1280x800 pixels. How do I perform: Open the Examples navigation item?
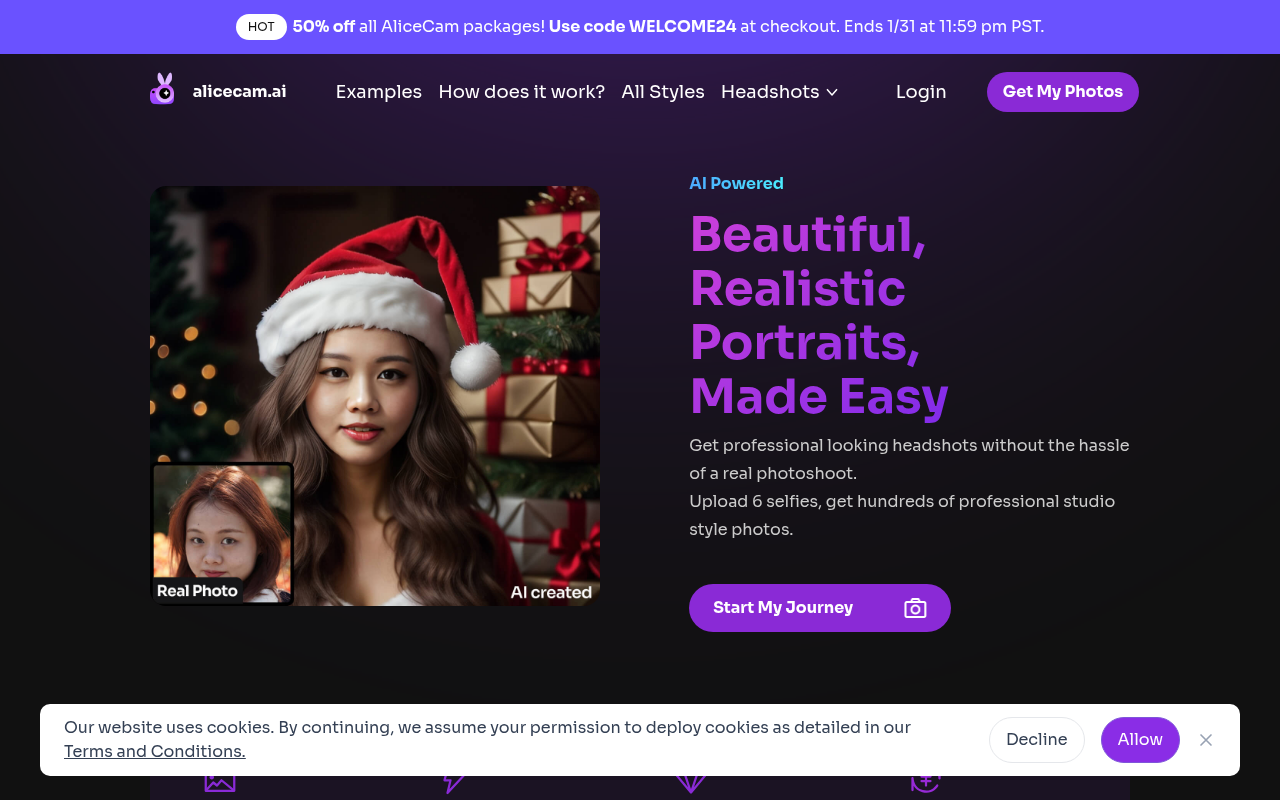click(x=379, y=92)
